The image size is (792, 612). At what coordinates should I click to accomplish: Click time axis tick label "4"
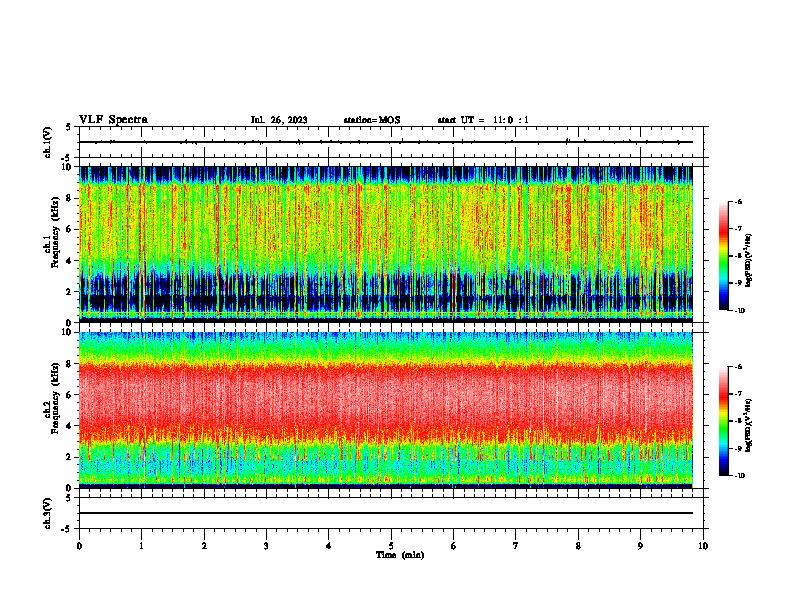[x=329, y=546]
